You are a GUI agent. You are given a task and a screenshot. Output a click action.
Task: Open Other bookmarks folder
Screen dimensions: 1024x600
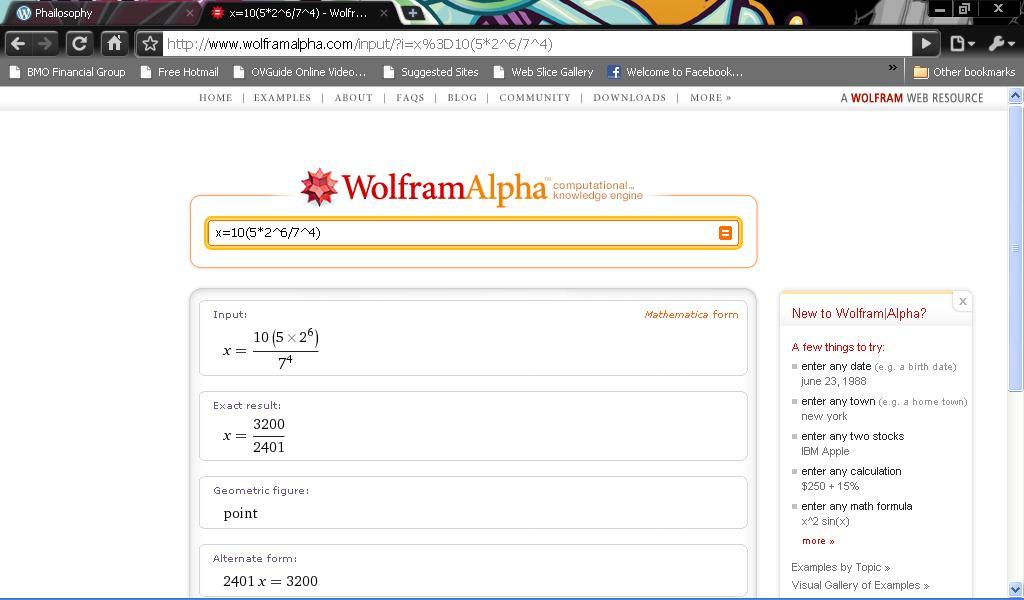coord(965,72)
